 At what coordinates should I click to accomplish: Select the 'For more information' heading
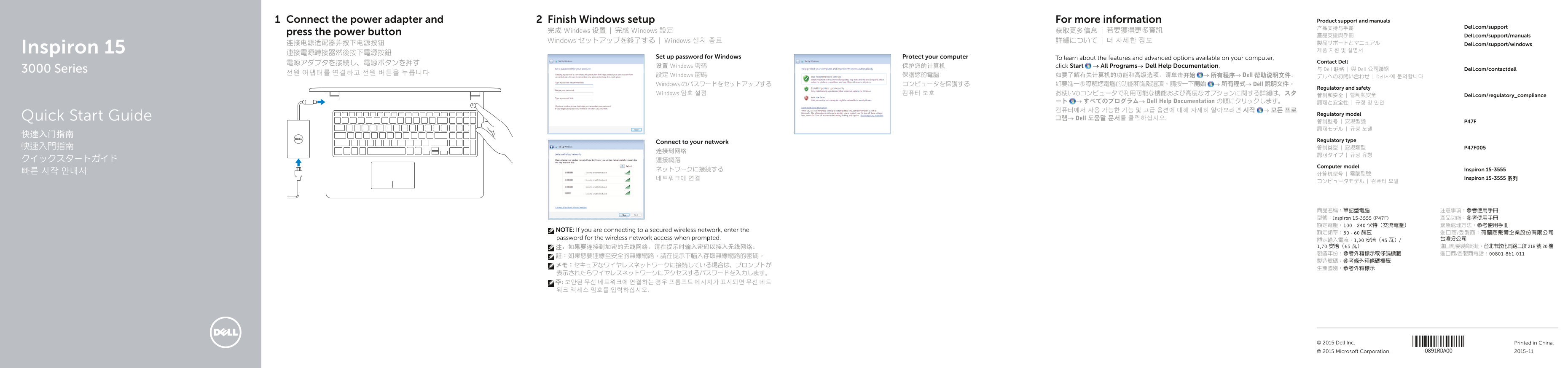pos(1109,19)
